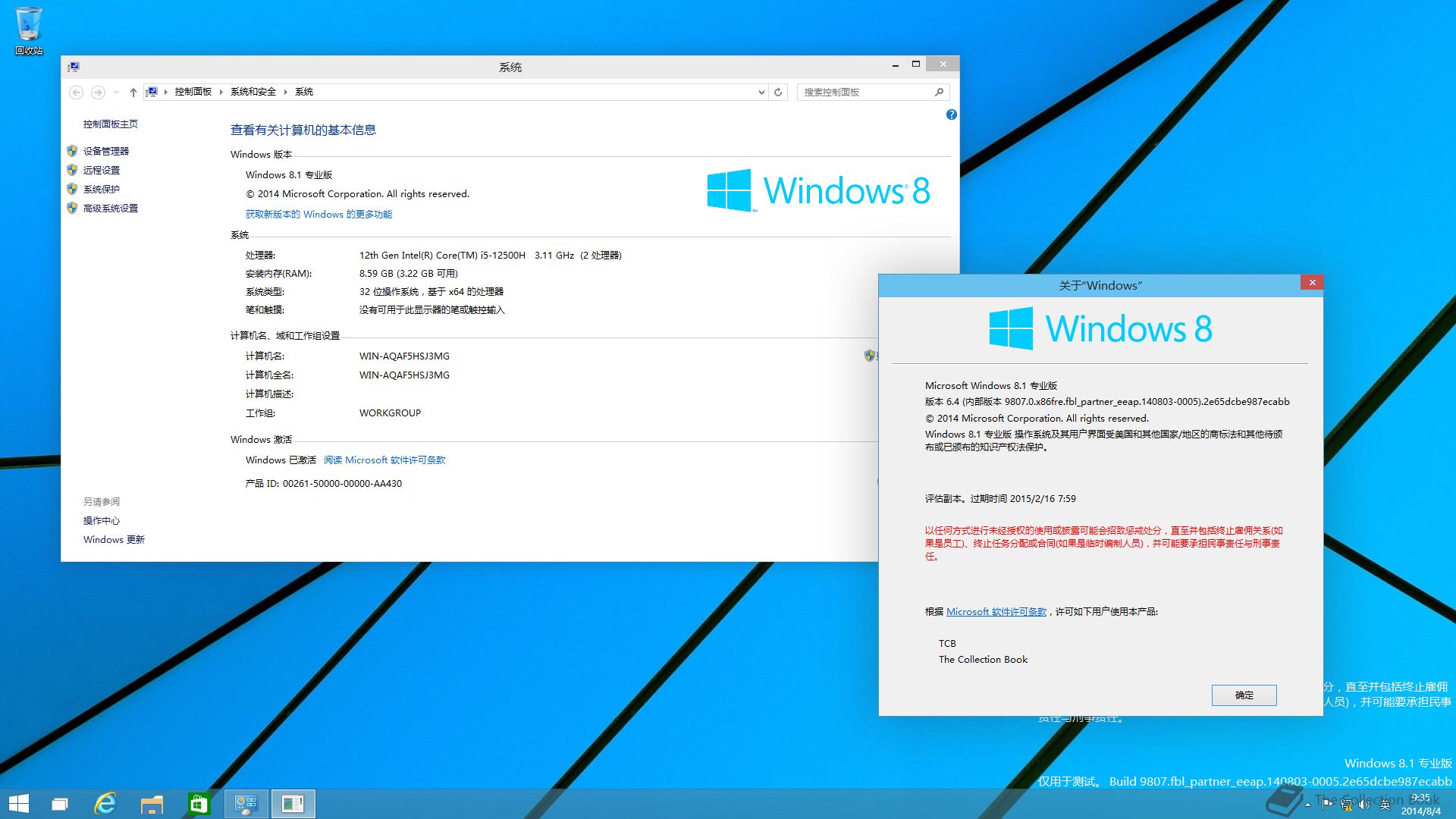Show hidden tray icons arrow
Viewport: 1456px width, 819px height.
click(x=1307, y=805)
